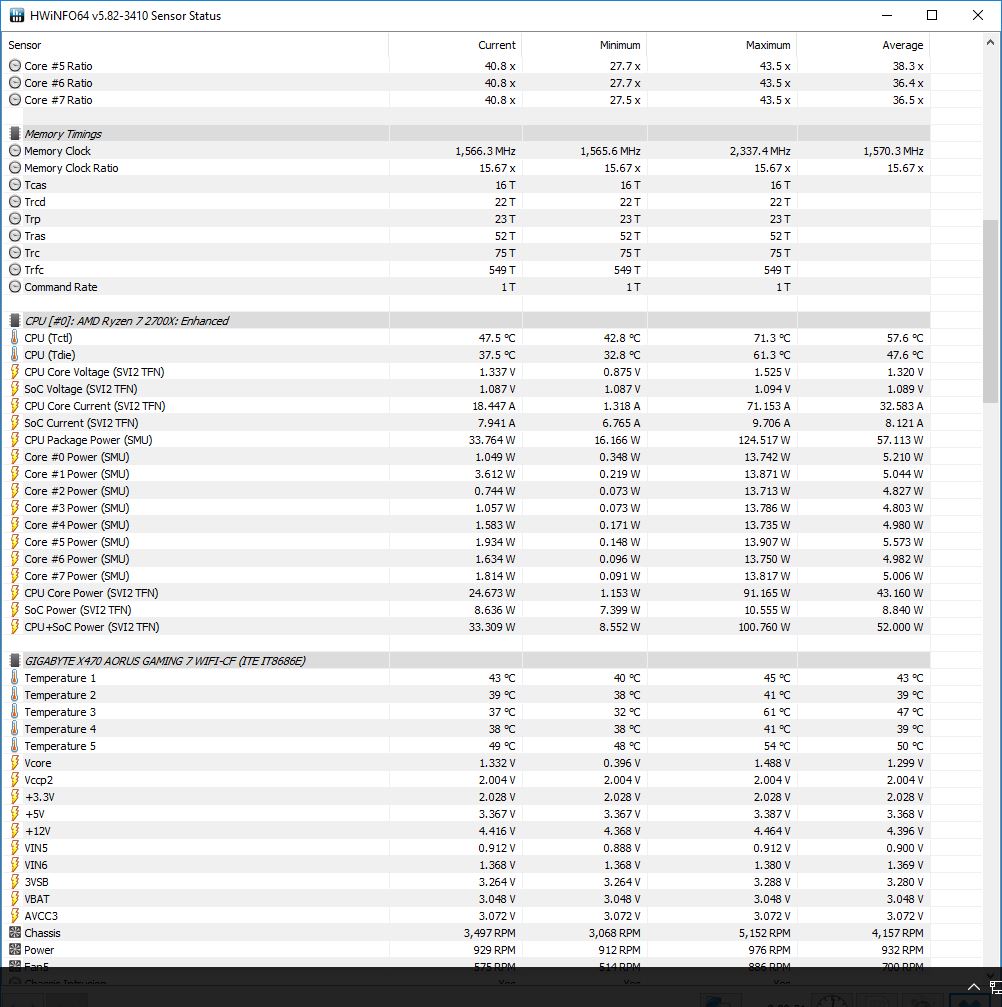Click the clock icon beside Tcas
Image resolution: width=1002 pixels, height=1007 pixels.
coord(15,184)
